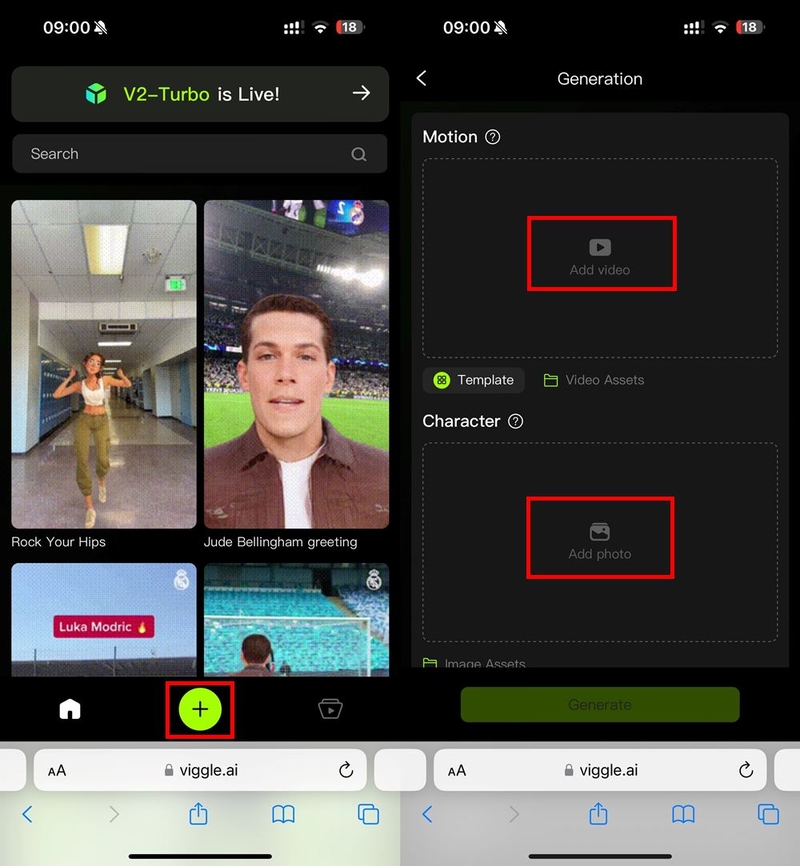Tap the green plus create button
The image size is (800, 866).
point(200,709)
